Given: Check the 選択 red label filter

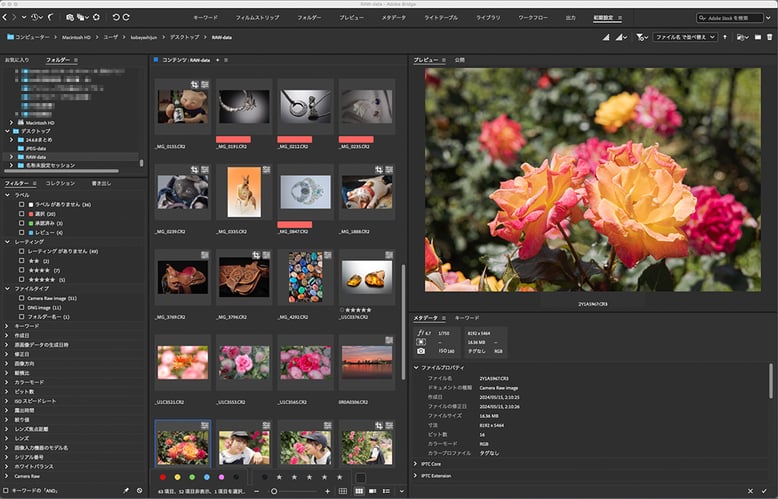Looking at the screenshot, I should point(22,213).
